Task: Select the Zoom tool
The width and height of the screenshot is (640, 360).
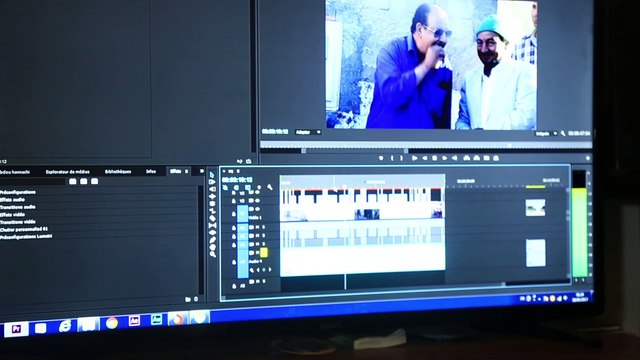Action: [212, 253]
